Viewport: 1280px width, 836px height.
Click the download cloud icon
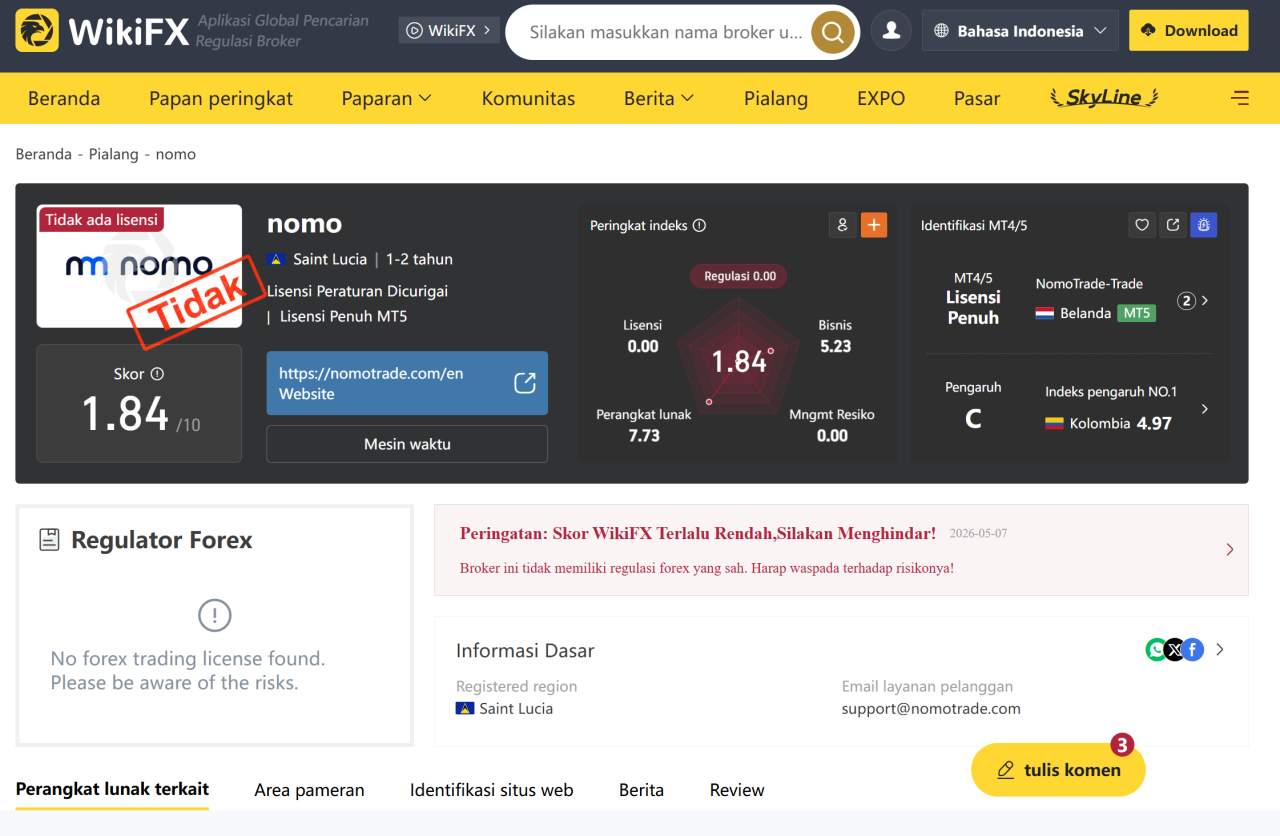point(1148,30)
